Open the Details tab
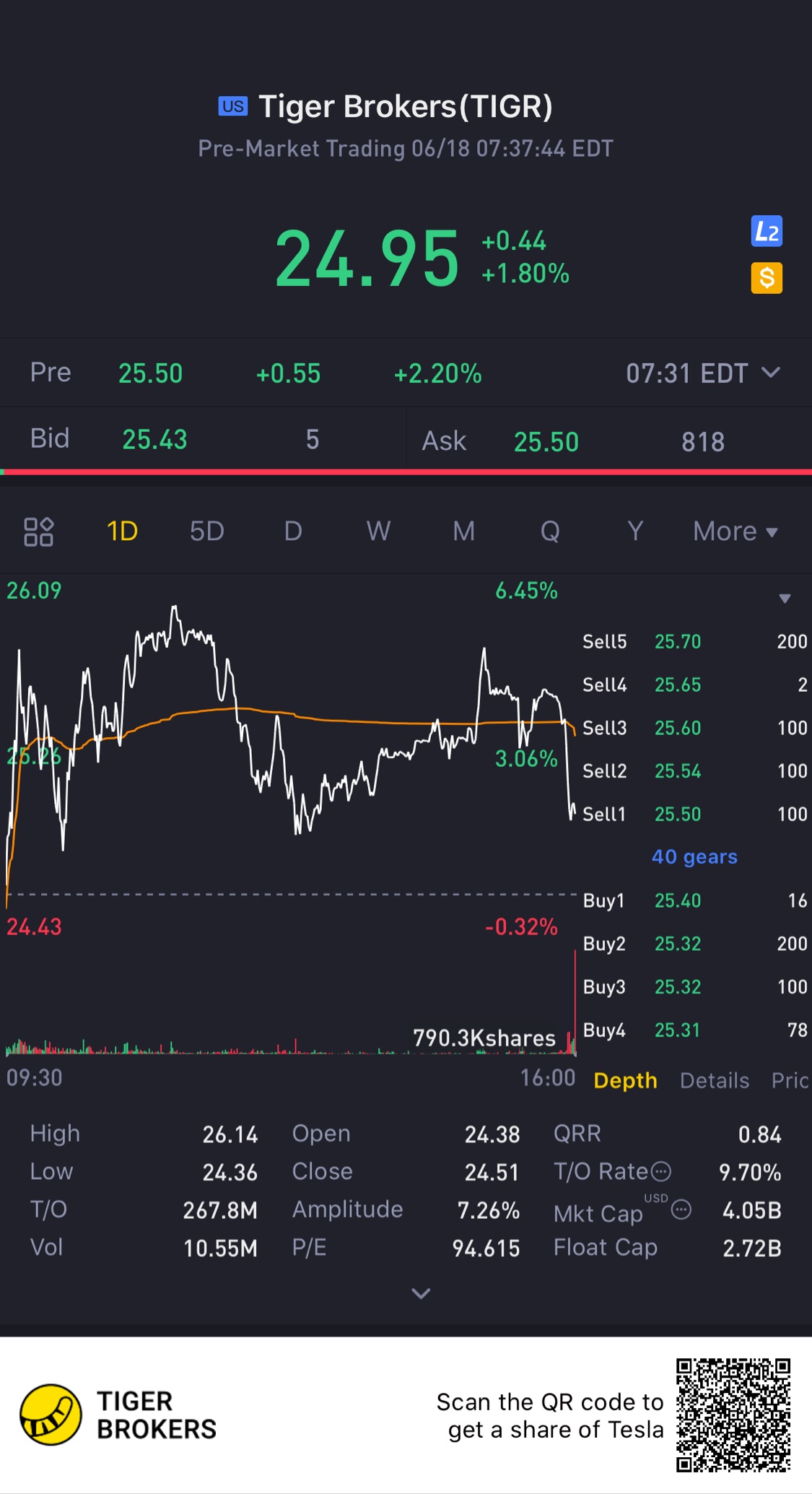This screenshot has height=1494, width=812. [x=715, y=1080]
